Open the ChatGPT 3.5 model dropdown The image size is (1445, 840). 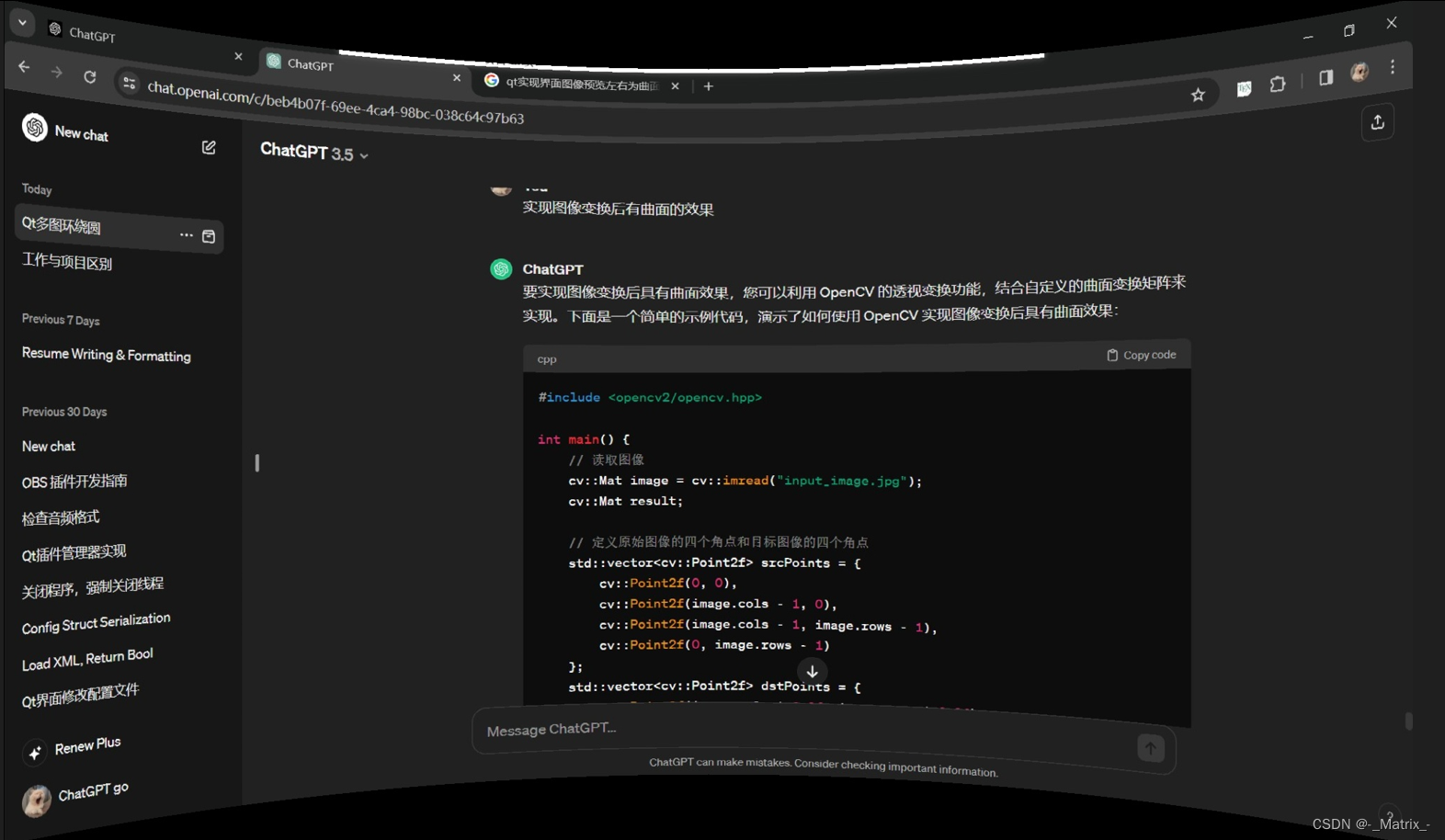(x=314, y=153)
